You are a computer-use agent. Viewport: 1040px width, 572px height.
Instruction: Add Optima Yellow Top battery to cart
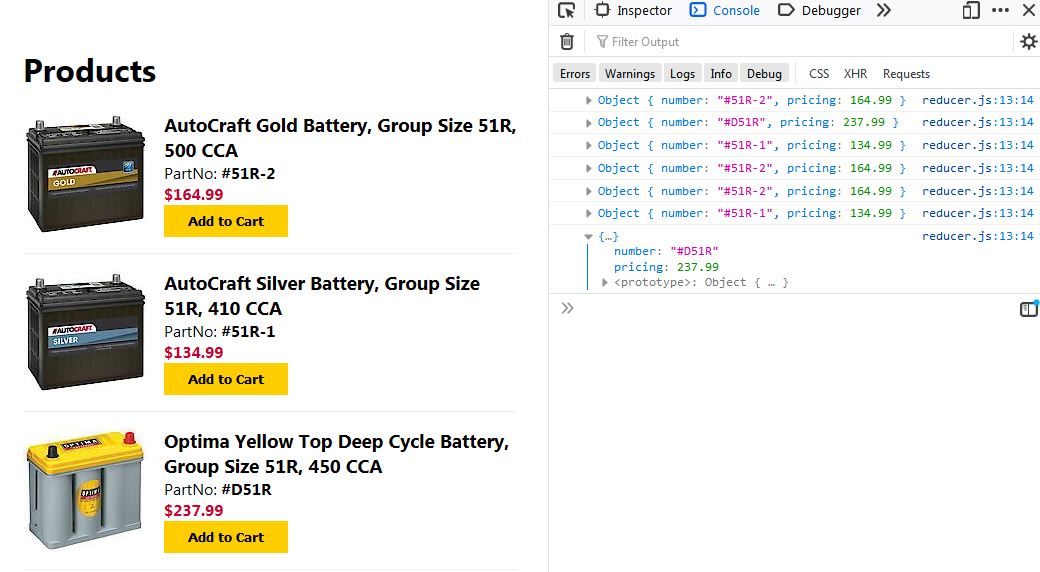226,537
